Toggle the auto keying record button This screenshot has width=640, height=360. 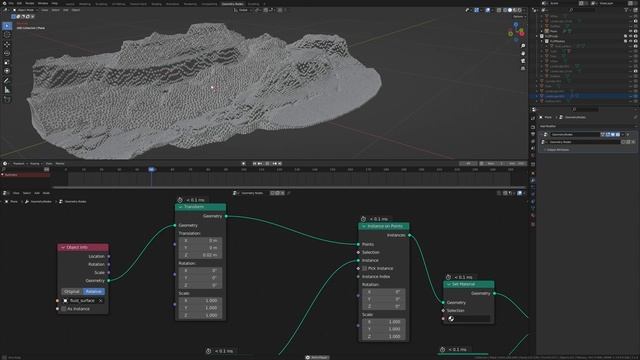point(244,163)
